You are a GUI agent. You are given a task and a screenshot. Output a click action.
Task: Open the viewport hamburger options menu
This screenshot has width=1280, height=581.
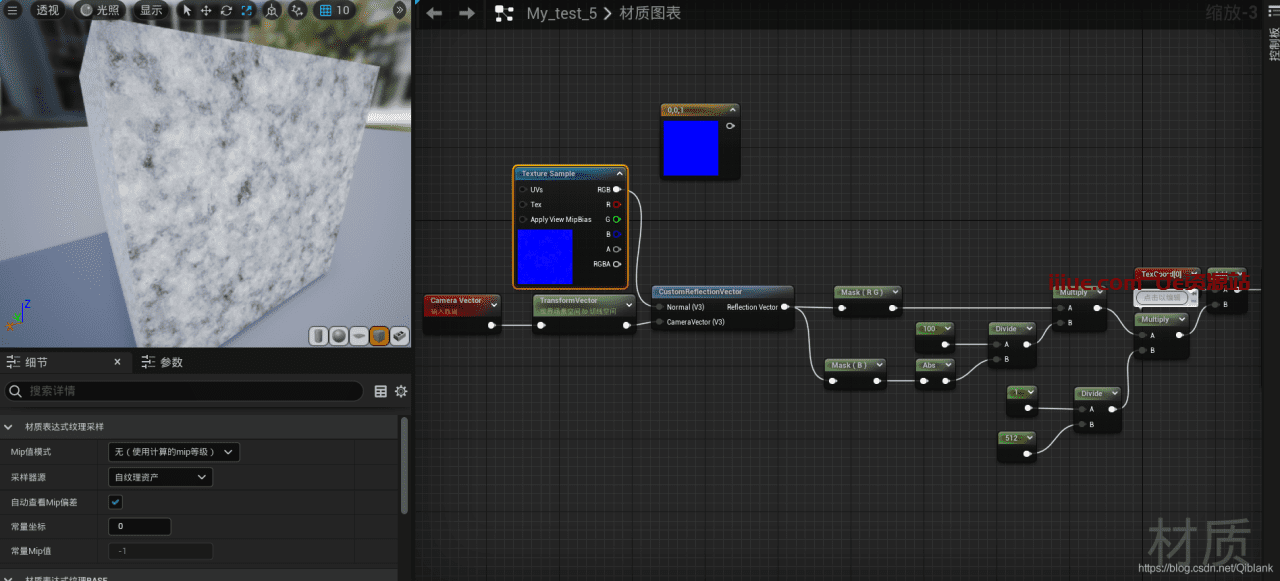coord(10,10)
